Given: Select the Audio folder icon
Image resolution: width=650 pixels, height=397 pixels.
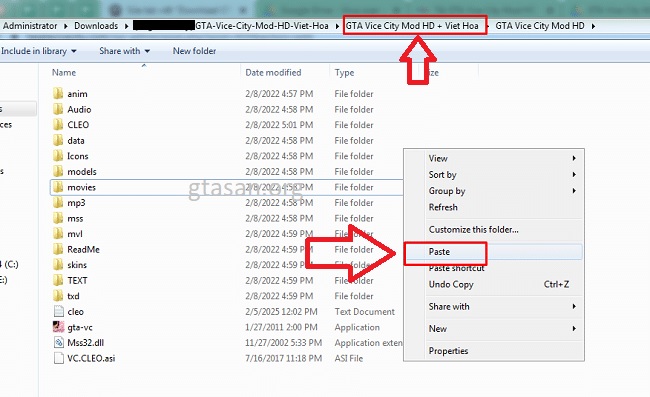Looking at the screenshot, I should click(58, 109).
